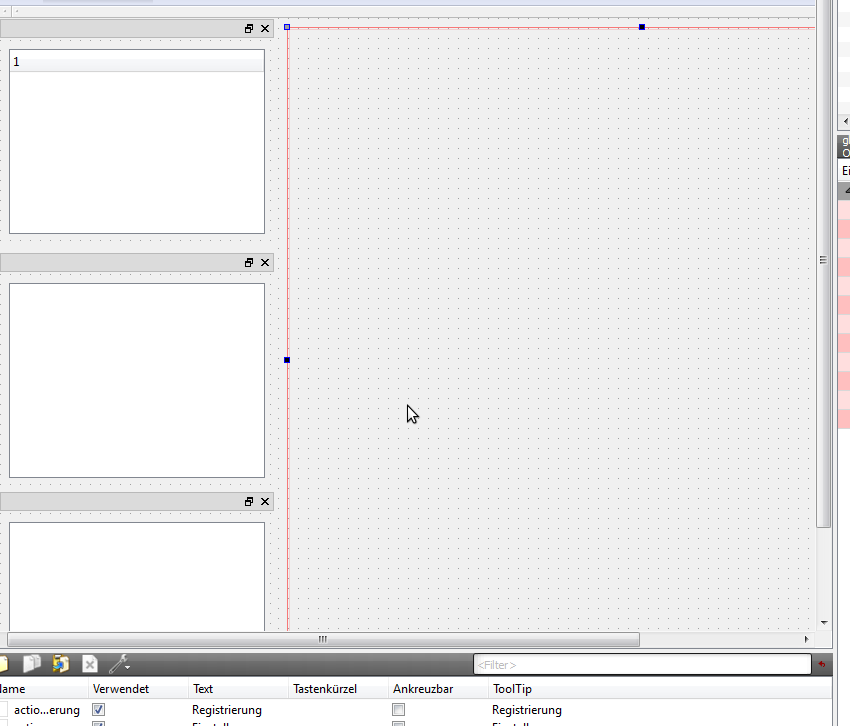Click the Copy action icon in action editor
This screenshot has width=850, height=726.
tap(32, 664)
